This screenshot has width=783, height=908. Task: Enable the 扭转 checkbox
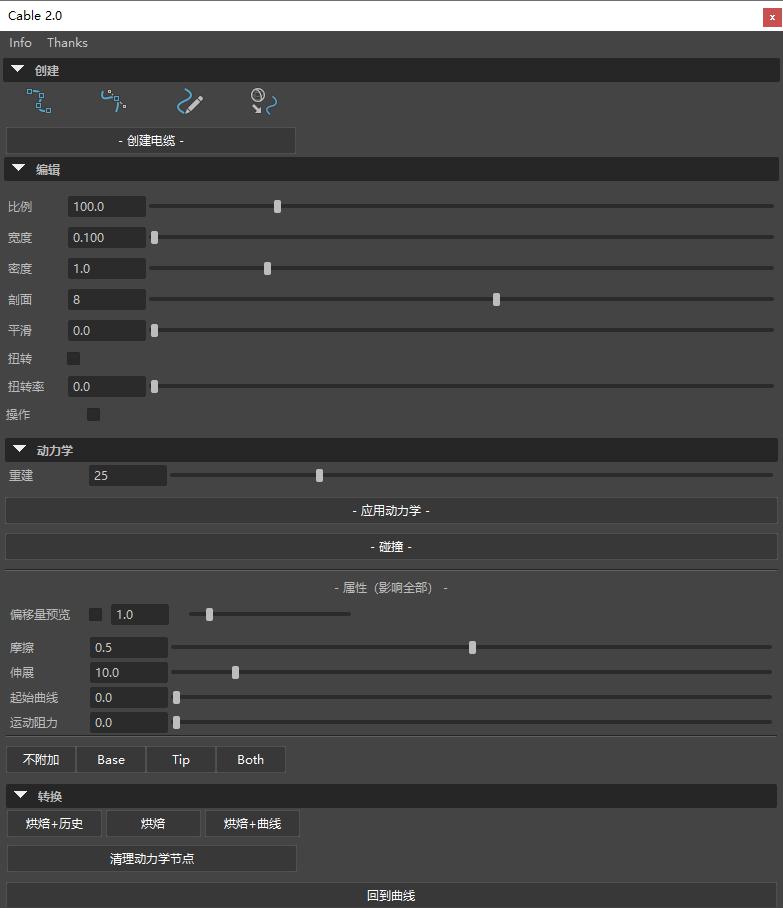73,358
